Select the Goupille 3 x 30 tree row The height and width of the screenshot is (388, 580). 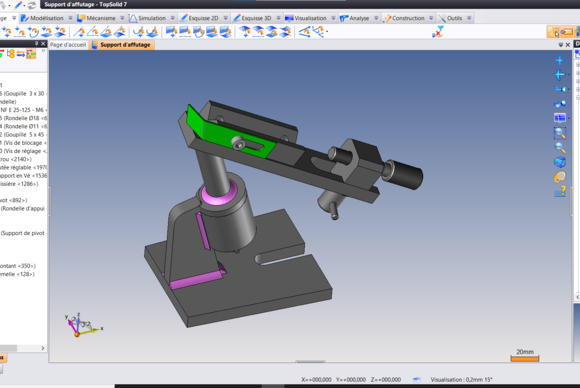24,94
